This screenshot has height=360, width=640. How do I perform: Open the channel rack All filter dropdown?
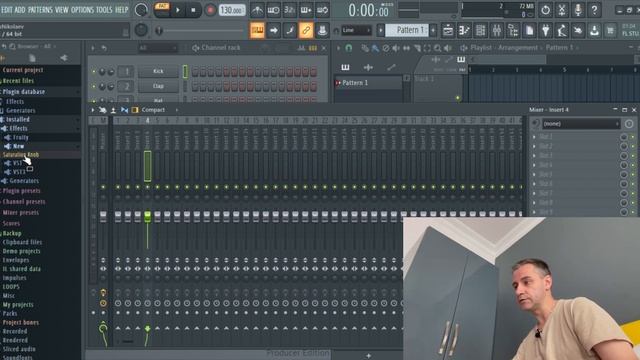point(158,48)
